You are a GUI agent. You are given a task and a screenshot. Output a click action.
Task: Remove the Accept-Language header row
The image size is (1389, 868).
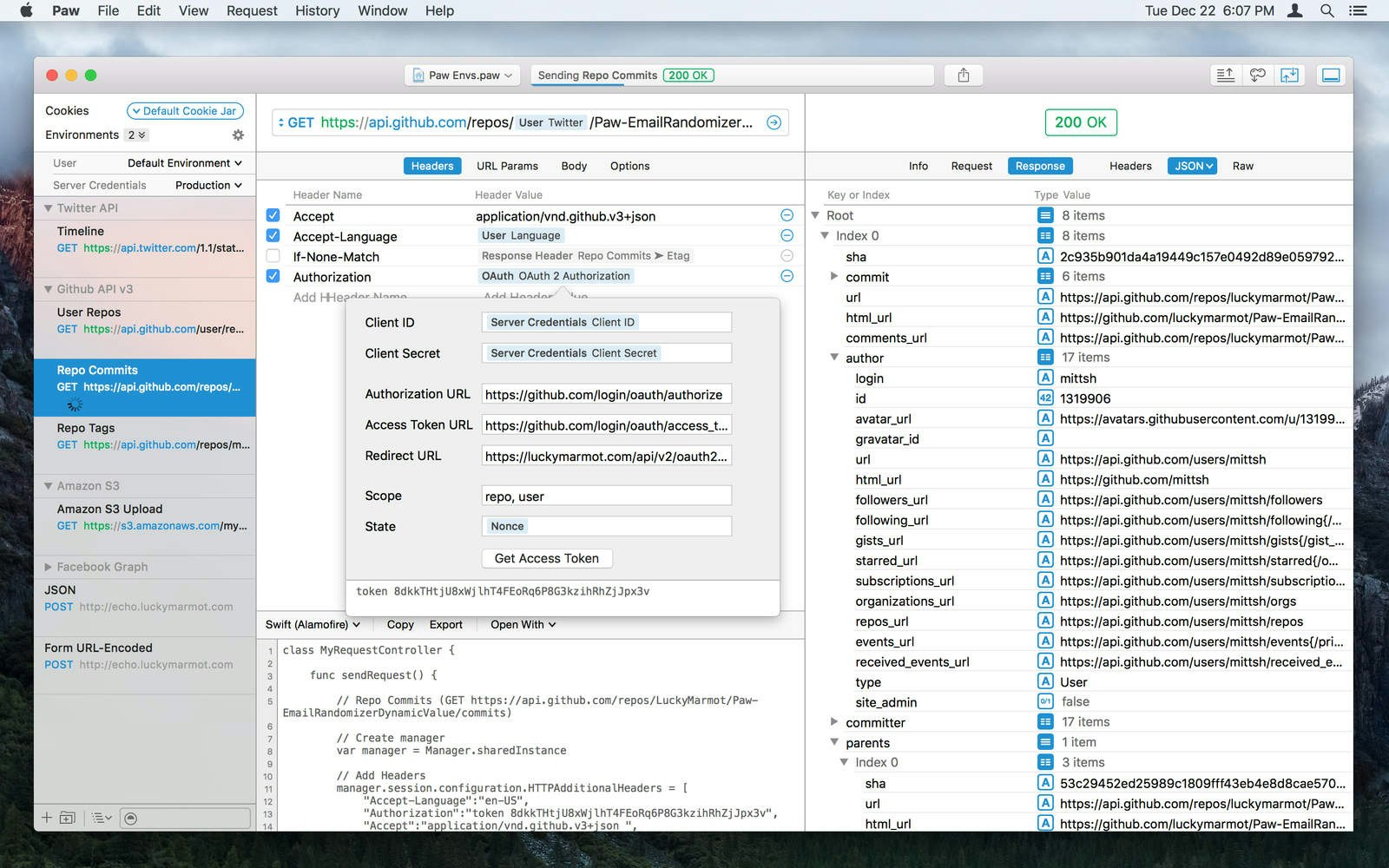coord(787,235)
